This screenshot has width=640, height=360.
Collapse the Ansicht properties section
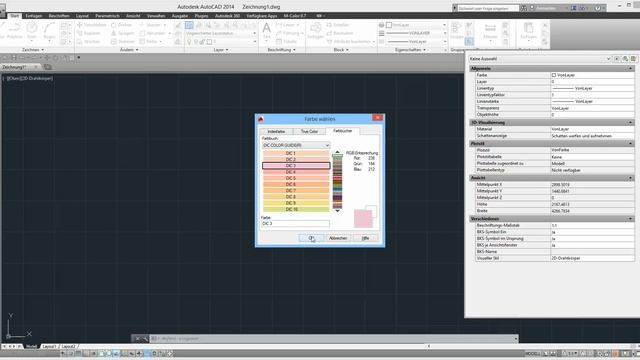click(631, 178)
